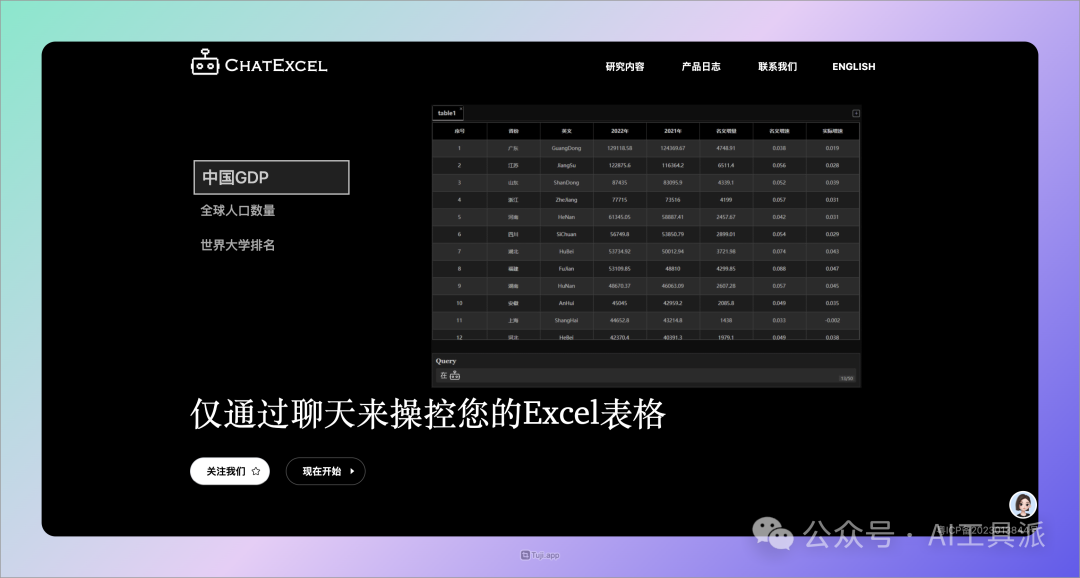Click the 116364.2 value cell
The image size is (1080, 578).
[673, 165]
